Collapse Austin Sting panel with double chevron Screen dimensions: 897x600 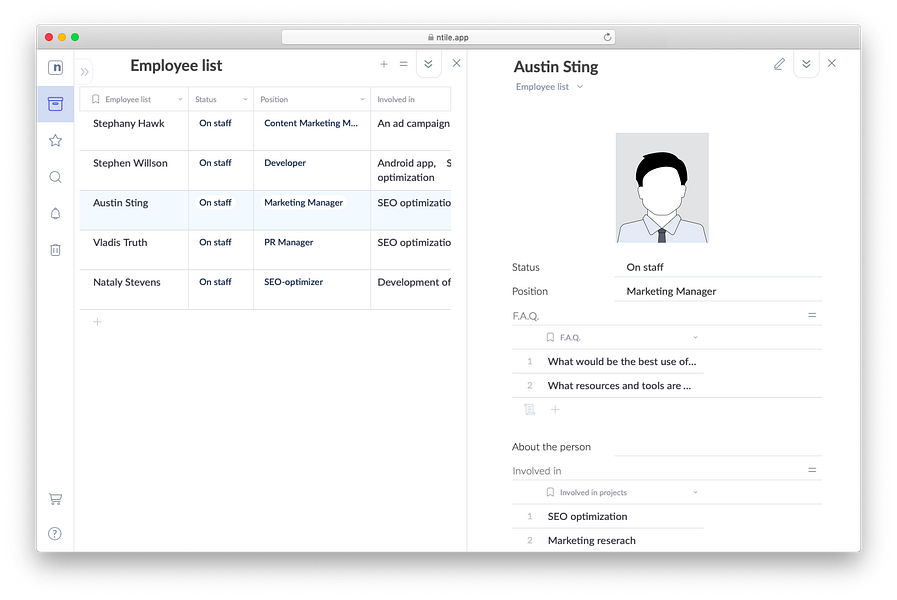point(806,64)
